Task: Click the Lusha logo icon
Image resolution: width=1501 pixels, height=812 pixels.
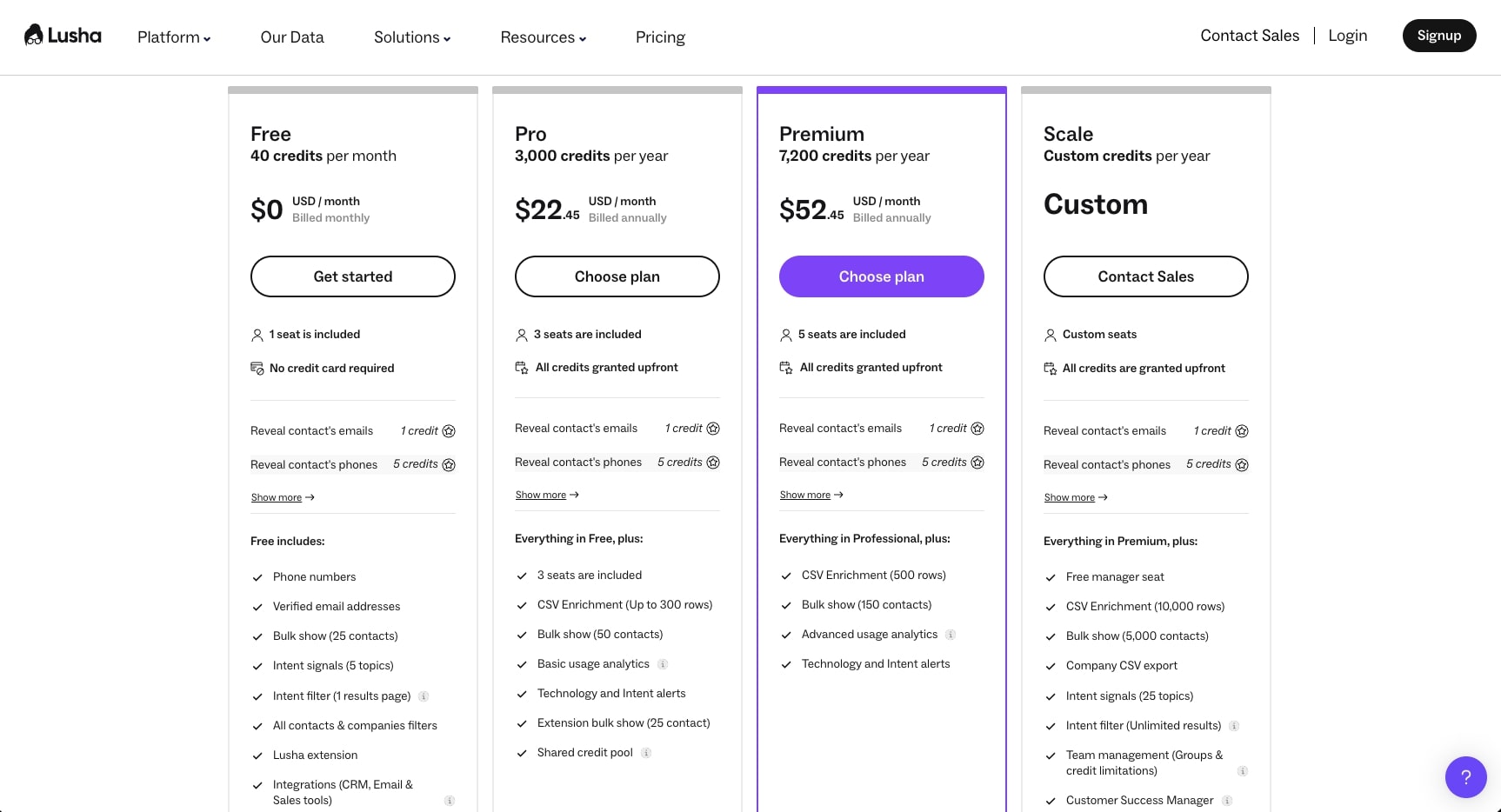Action: [x=34, y=35]
